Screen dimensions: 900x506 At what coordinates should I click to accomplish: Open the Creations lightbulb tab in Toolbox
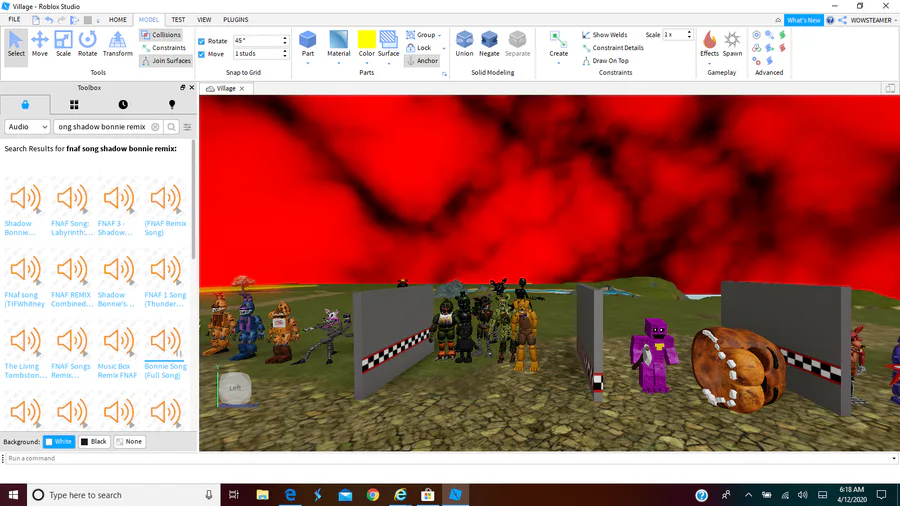point(172,104)
